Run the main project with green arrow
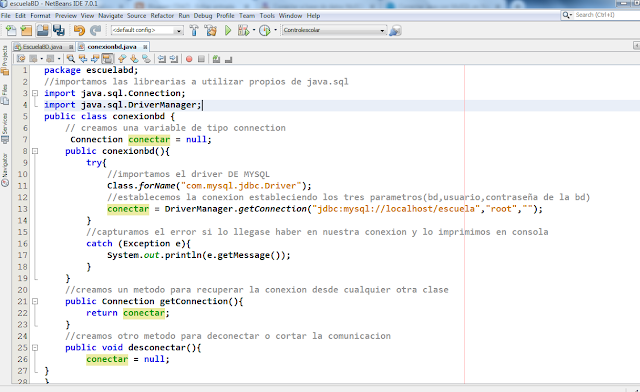The image size is (640, 392). tap(228, 30)
